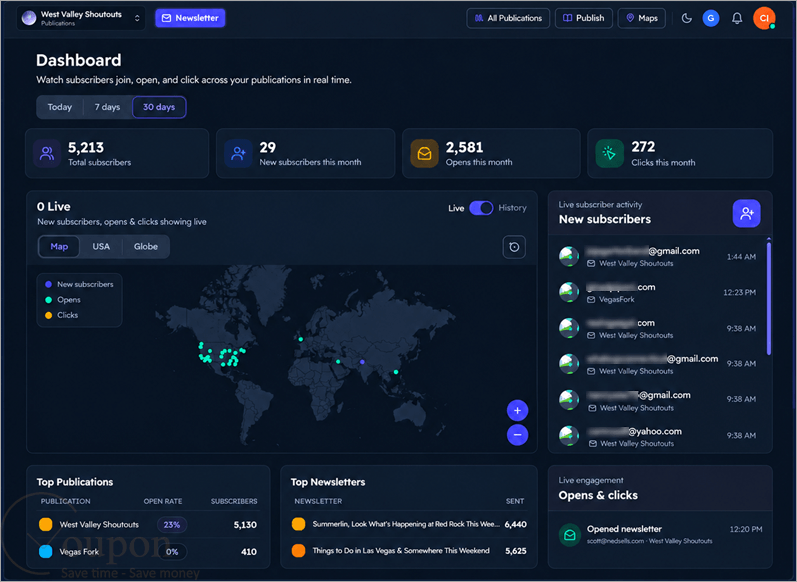Image resolution: width=797 pixels, height=582 pixels.
Task: Click the 410 subscribers value
Action: 249,552
